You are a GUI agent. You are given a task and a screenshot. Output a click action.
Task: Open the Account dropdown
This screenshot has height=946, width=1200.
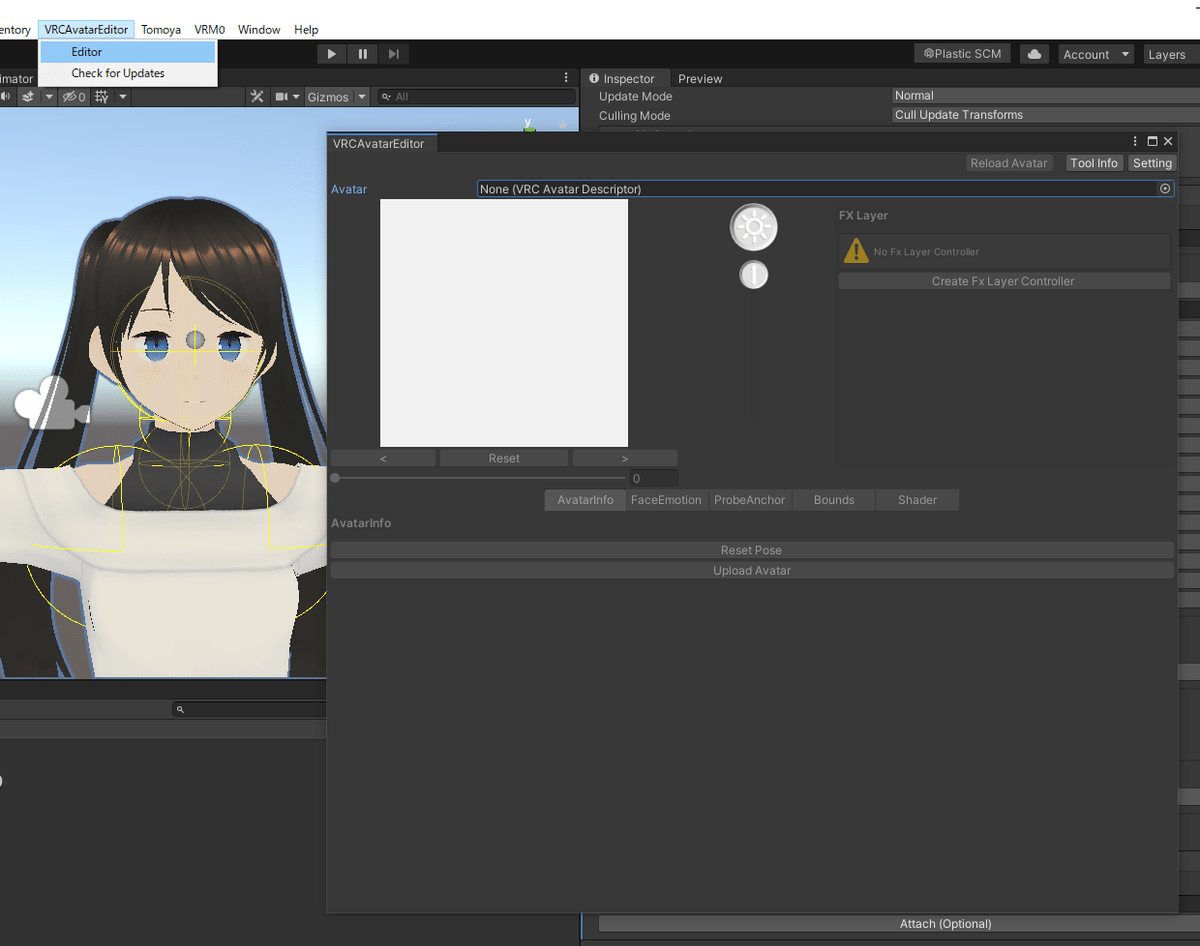pyautogui.click(x=1096, y=54)
